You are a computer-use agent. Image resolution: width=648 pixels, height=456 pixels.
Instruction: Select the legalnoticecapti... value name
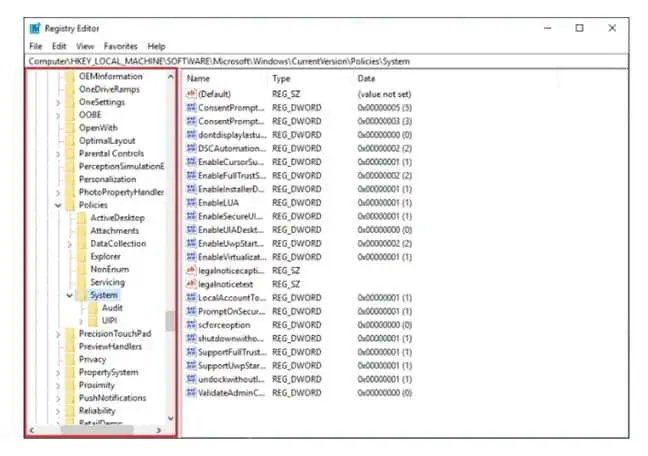tap(231, 271)
